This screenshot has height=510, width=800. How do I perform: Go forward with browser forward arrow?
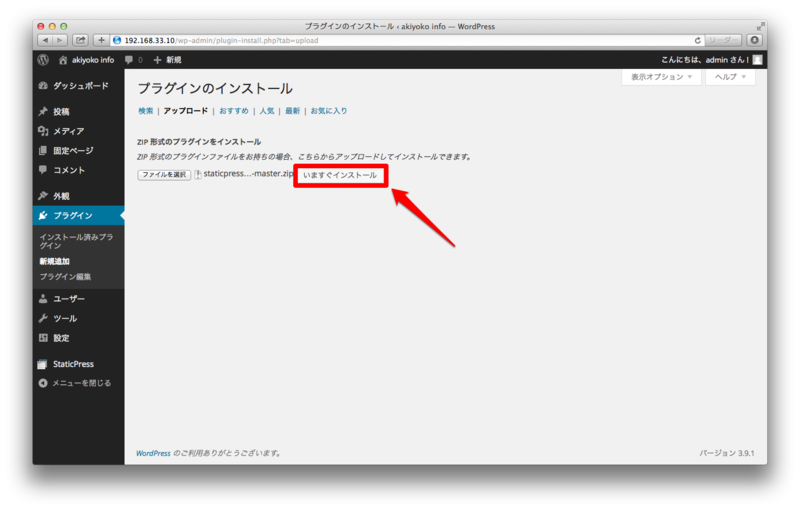60,40
